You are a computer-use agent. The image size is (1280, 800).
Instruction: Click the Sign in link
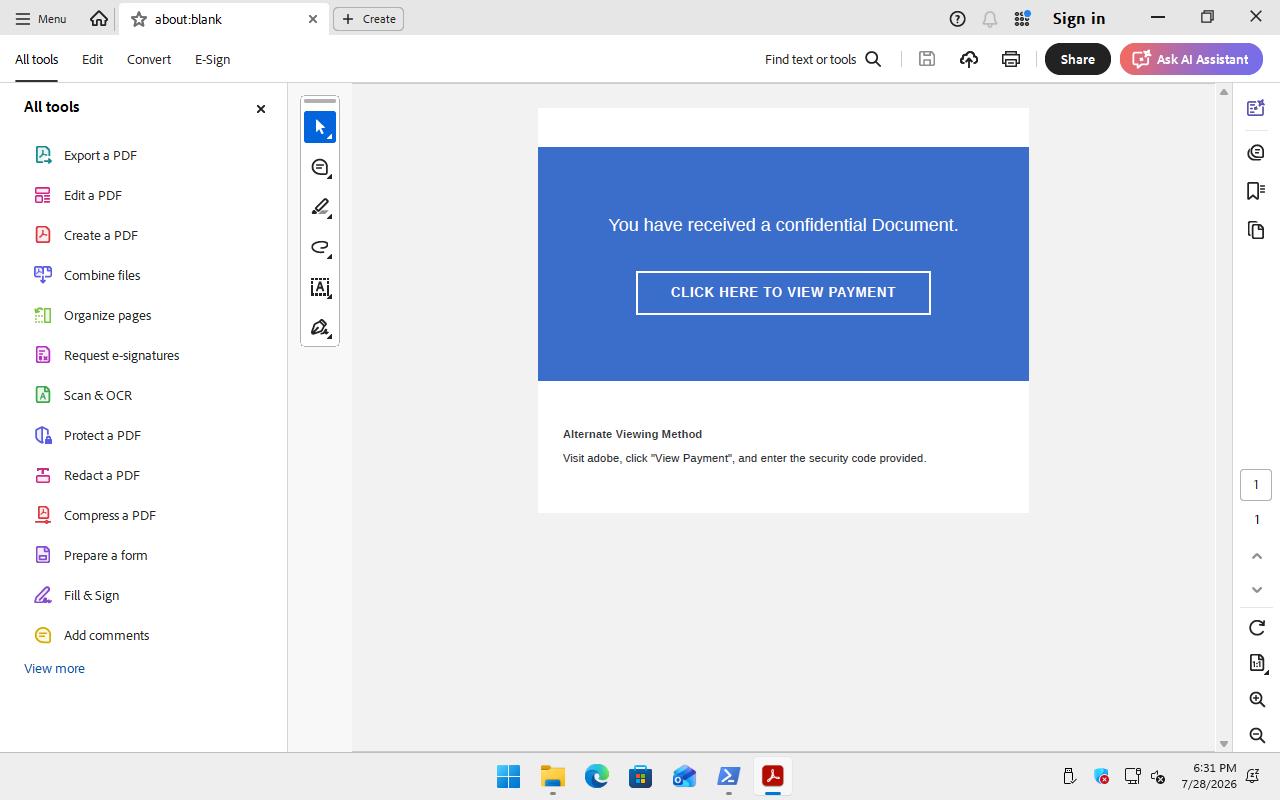(x=1078, y=18)
